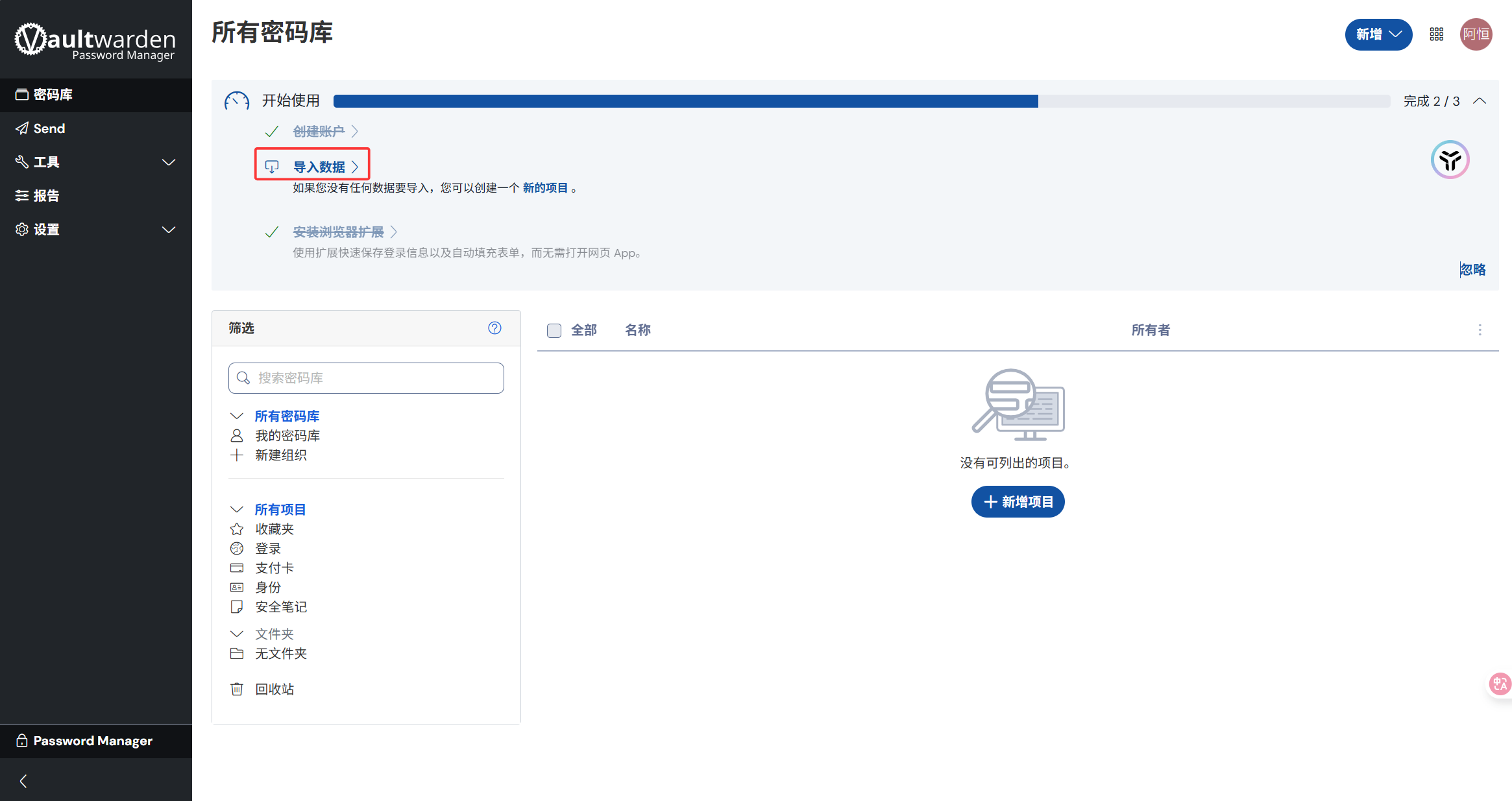Click 新建组织 in filter panel
The image size is (1512, 801).
click(281, 455)
